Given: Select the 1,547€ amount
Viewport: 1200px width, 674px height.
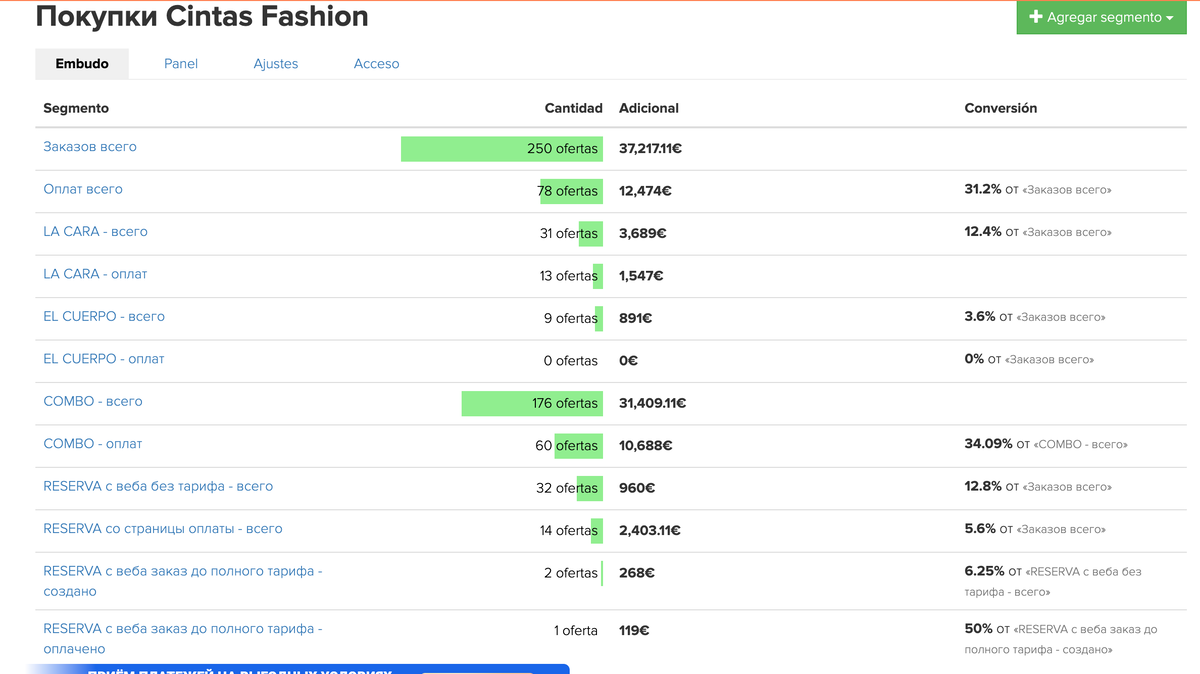Looking at the screenshot, I should 641,276.
